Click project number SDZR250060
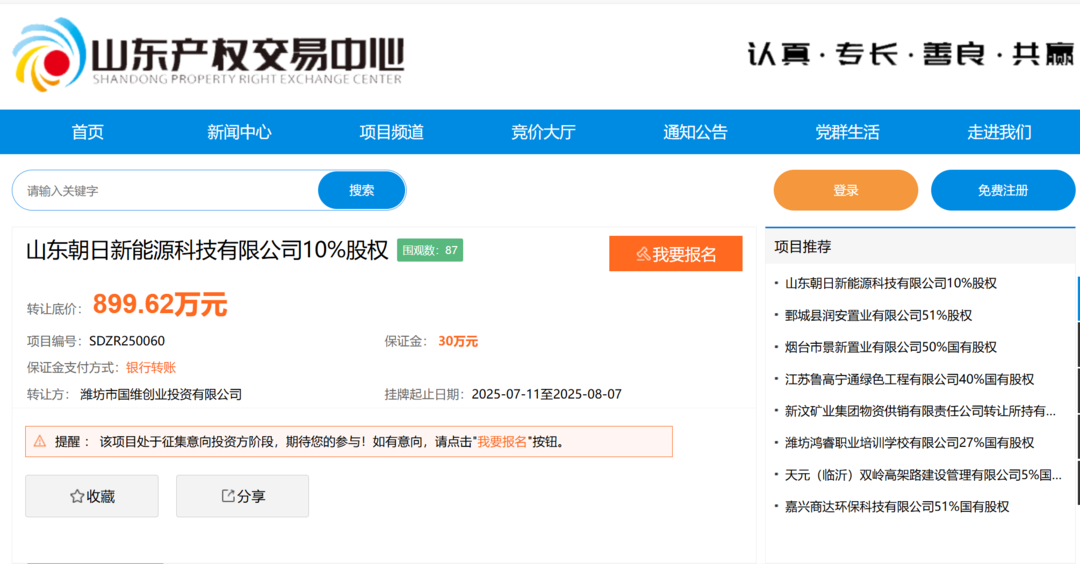The width and height of the screenshot is (1080, 564). pyautogui.click(x=127, y=341)
